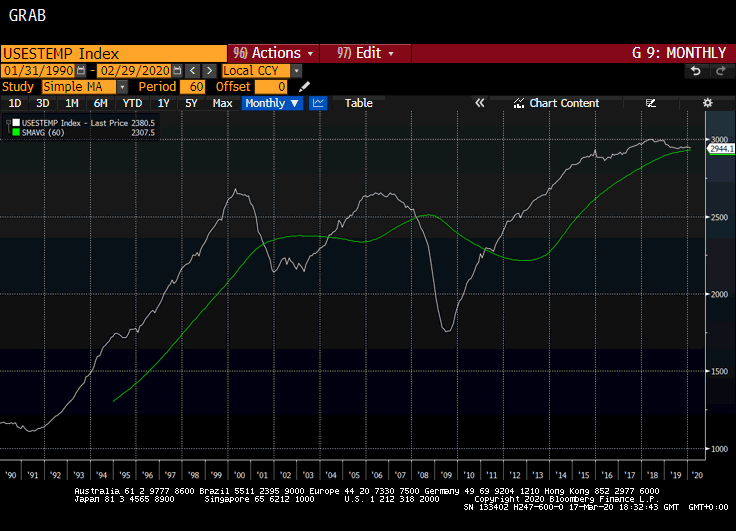Click the SMAVG value 2307.5 in legend

coord(143,132)
